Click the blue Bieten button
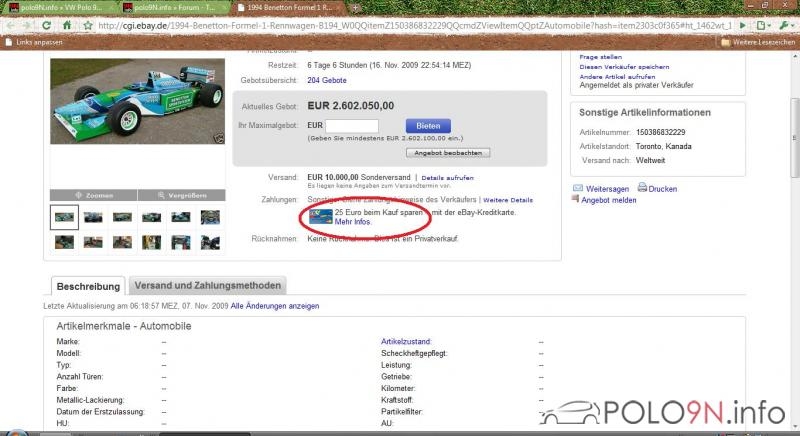The image size is (800, 436). click(428, 125)
